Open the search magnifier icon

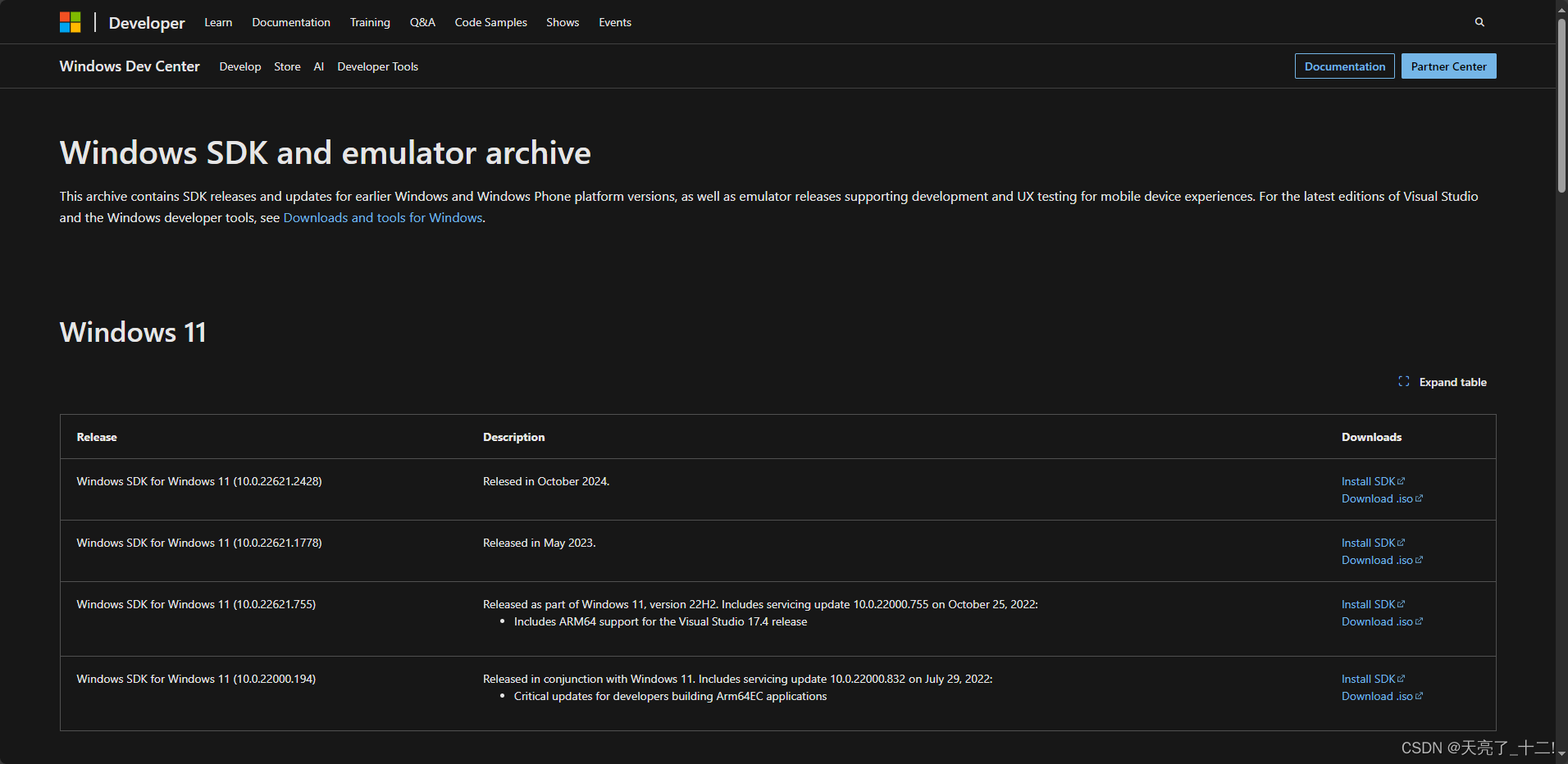1479,22
